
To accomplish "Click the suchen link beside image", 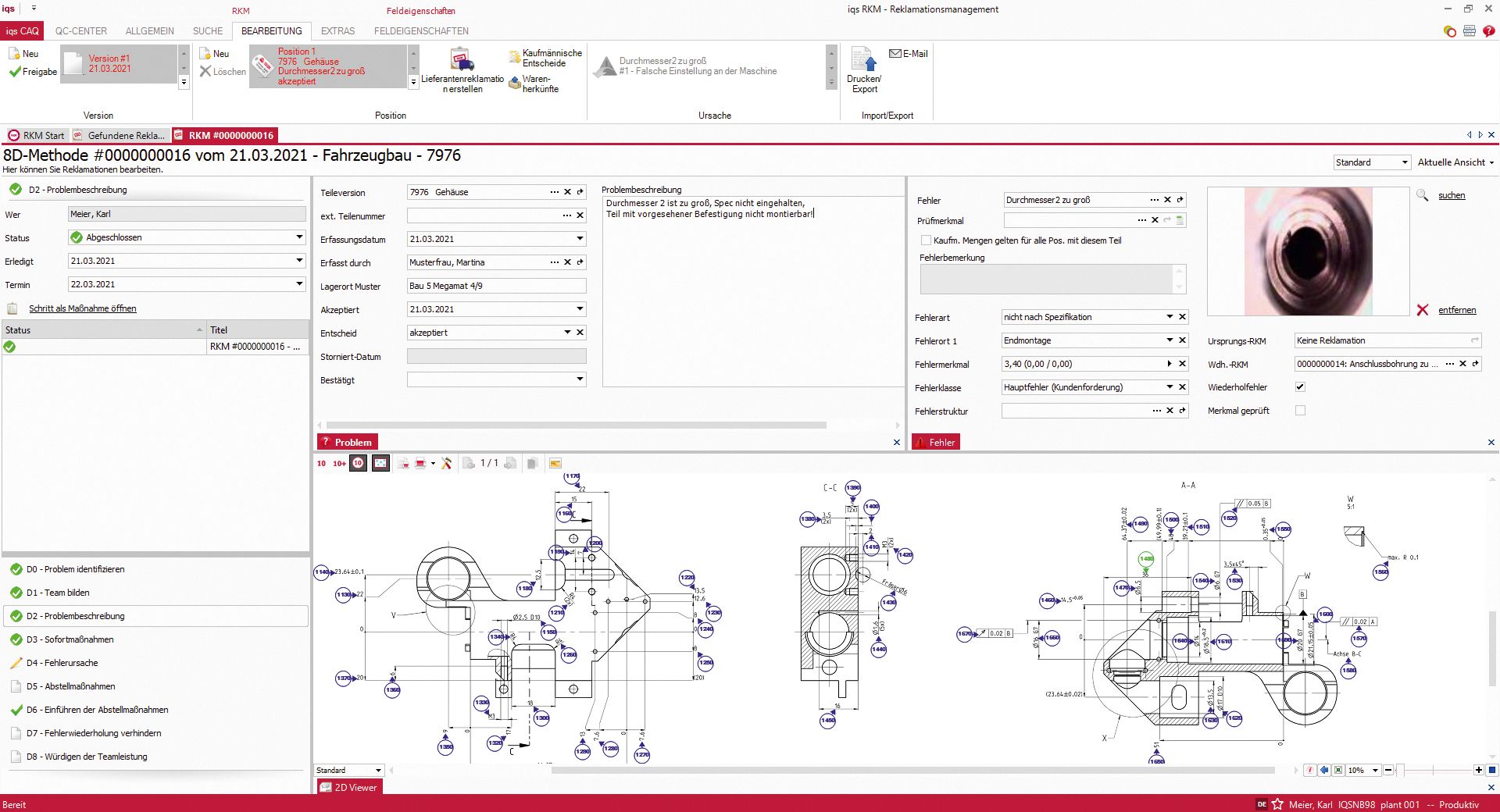I will click(1451, 195).
